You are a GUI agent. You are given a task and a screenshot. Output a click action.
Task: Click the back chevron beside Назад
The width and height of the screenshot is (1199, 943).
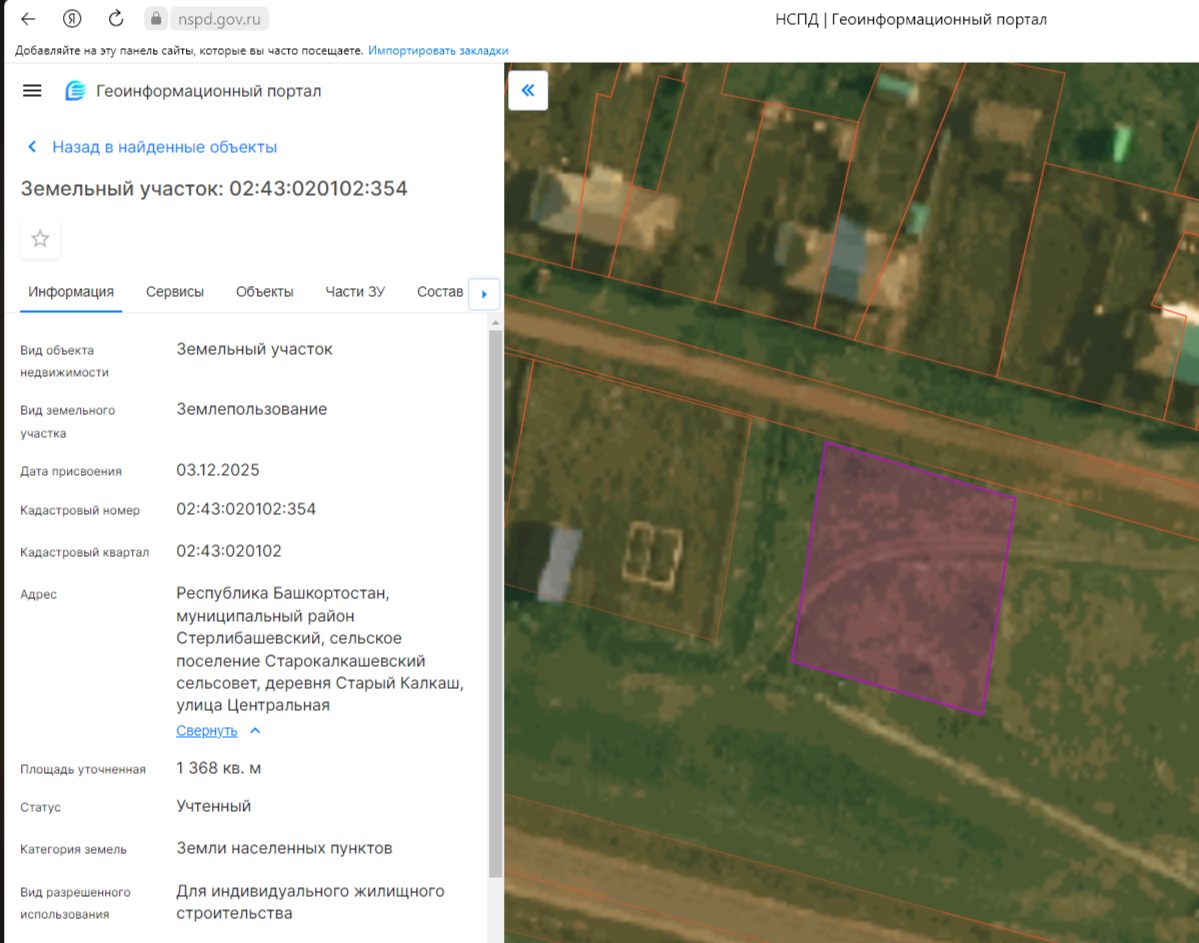click(x=32, y=146)
